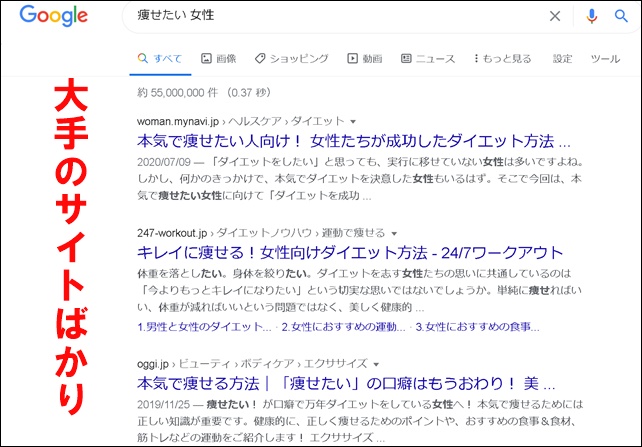Open 設定 search settings
The height and width of the screenshot is (447, 642).
point(563,59)
